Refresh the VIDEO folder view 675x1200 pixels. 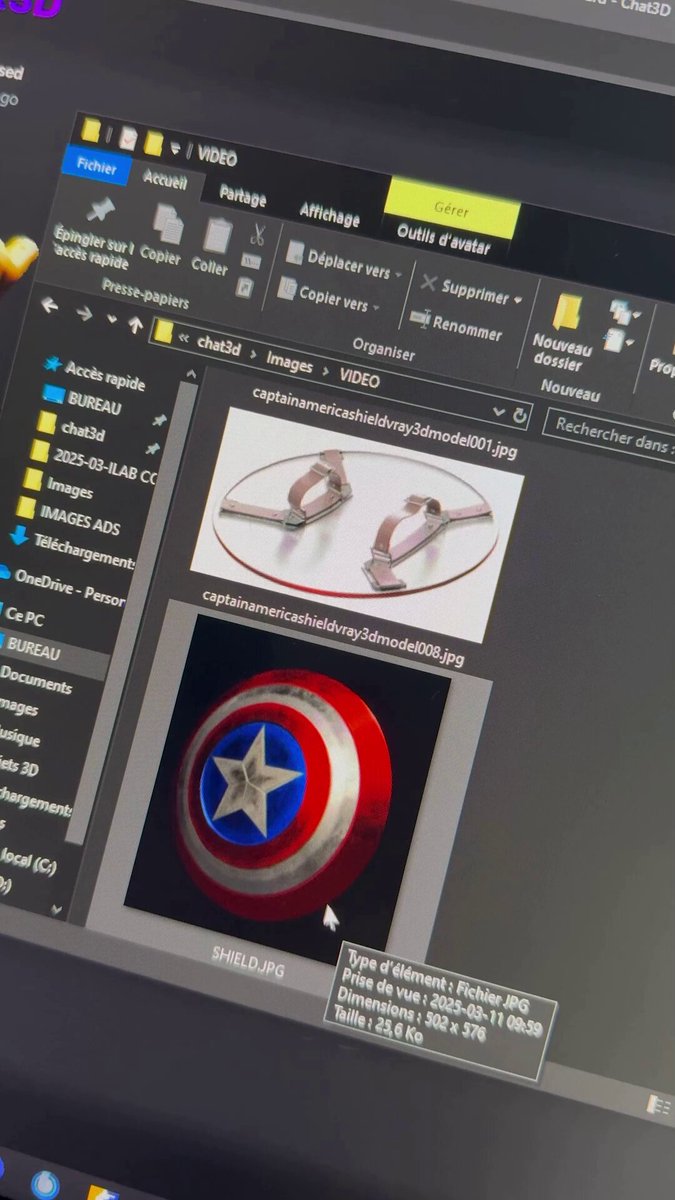point(519,414)
